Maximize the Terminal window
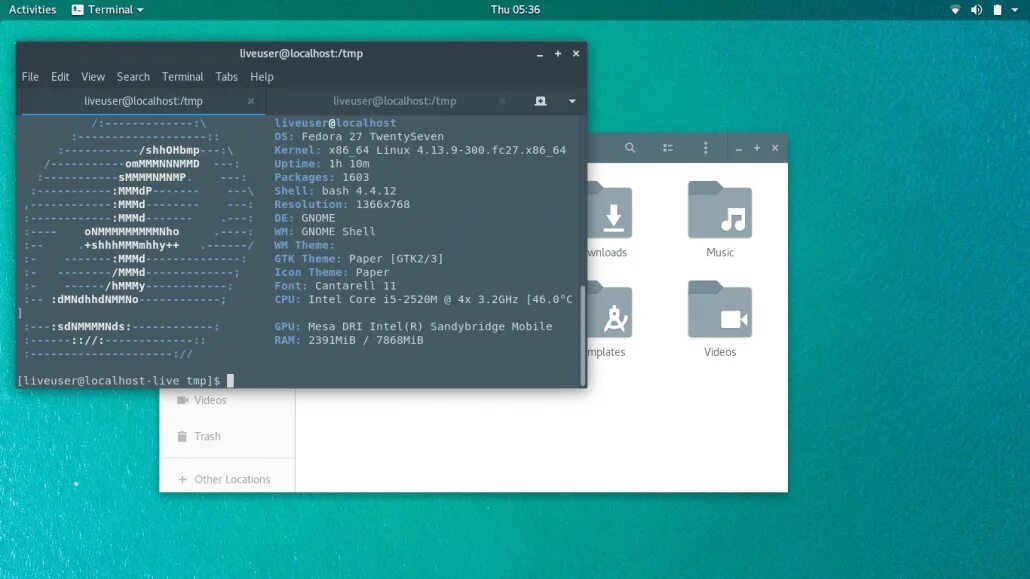The height and width of the screenshot is (579, 1030). click(x=558, y=54)
